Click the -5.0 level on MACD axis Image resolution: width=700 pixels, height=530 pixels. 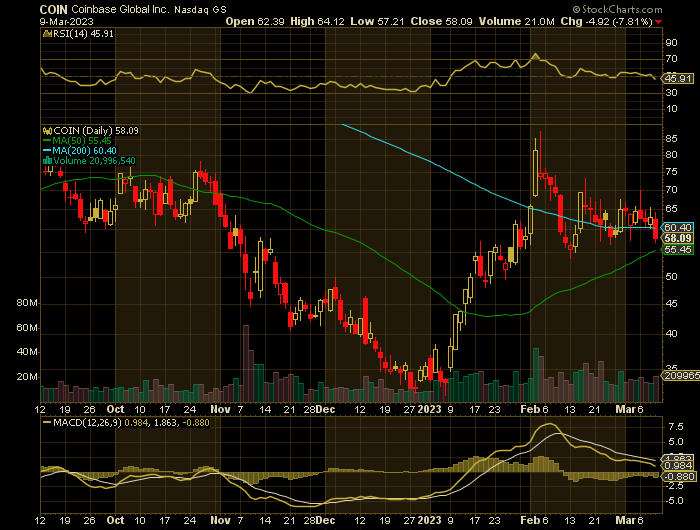(674, 501)
